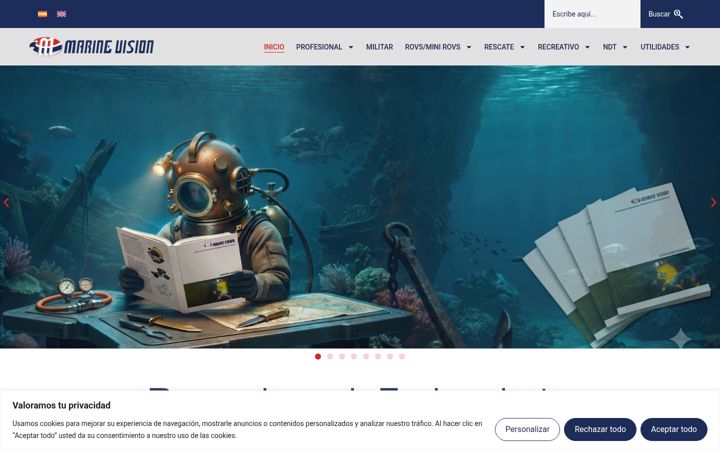Image resolution: width=720 pixels, height=450 pixels.
Task: Open the UTILIDADES menu item
Action: (659, 47)
